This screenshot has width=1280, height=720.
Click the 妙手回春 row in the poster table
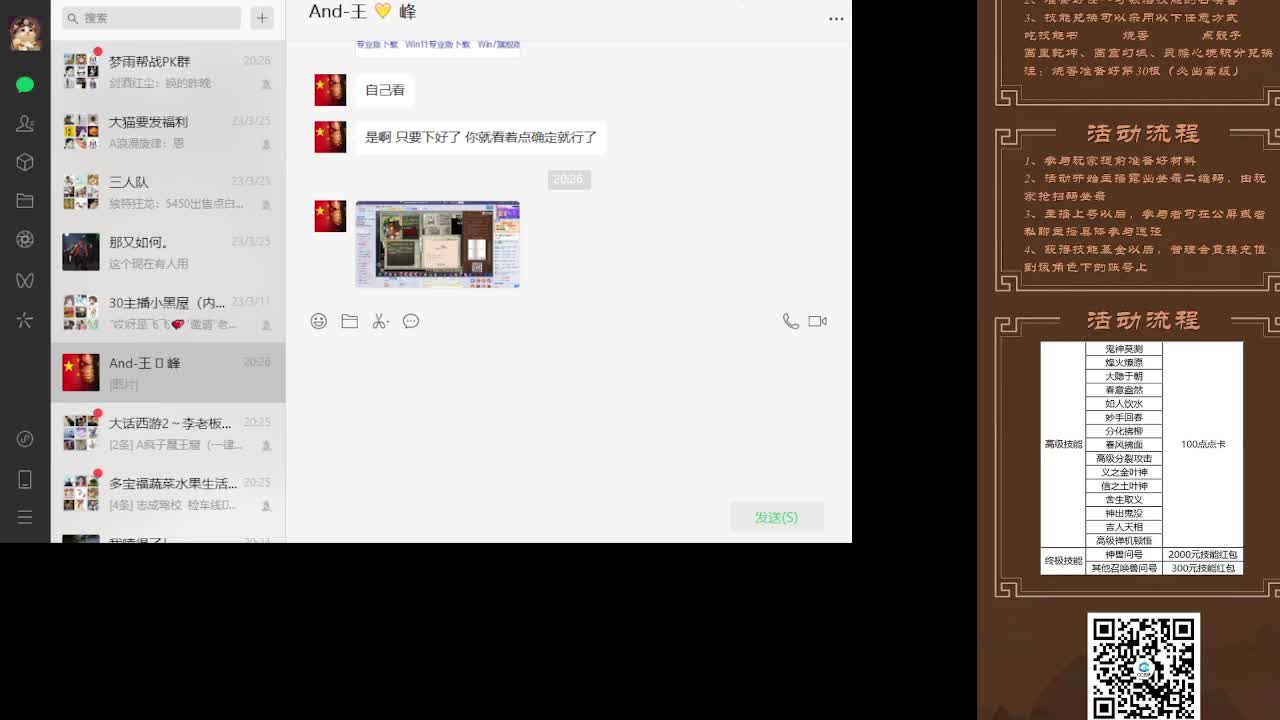click(x=1124, y=417)
